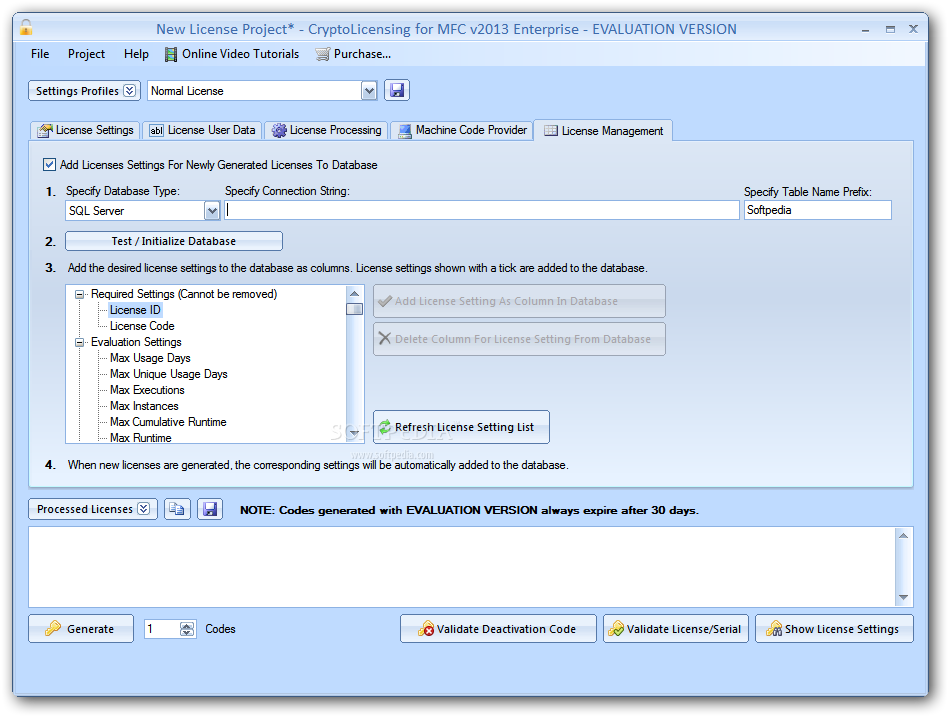949x717 pixels.
Task: Click the save processed licenses floppy icon
Action: pos(210,509)
